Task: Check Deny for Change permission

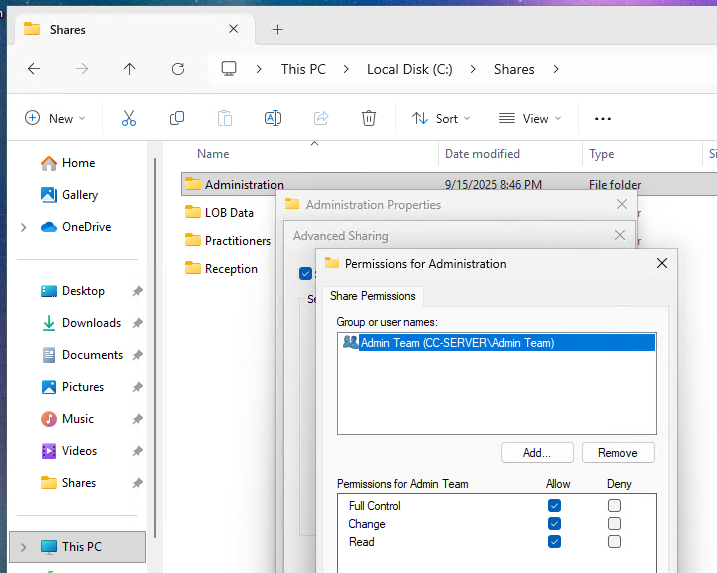Action: tap(615, 524)
